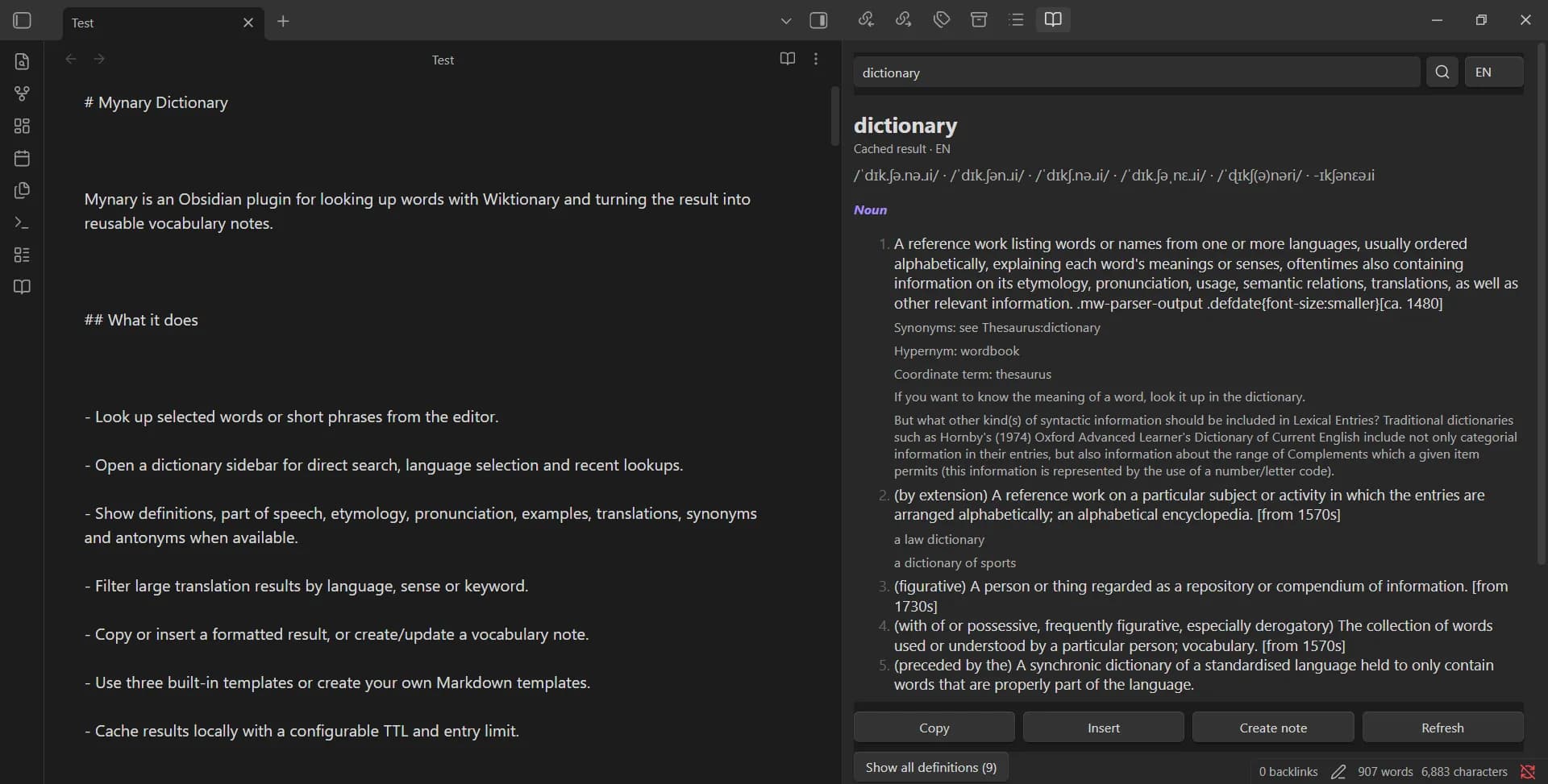This screenshot has width=1548, height=784.
Task: Click 'Cached result · EN' text
Action: pos(902,149)
